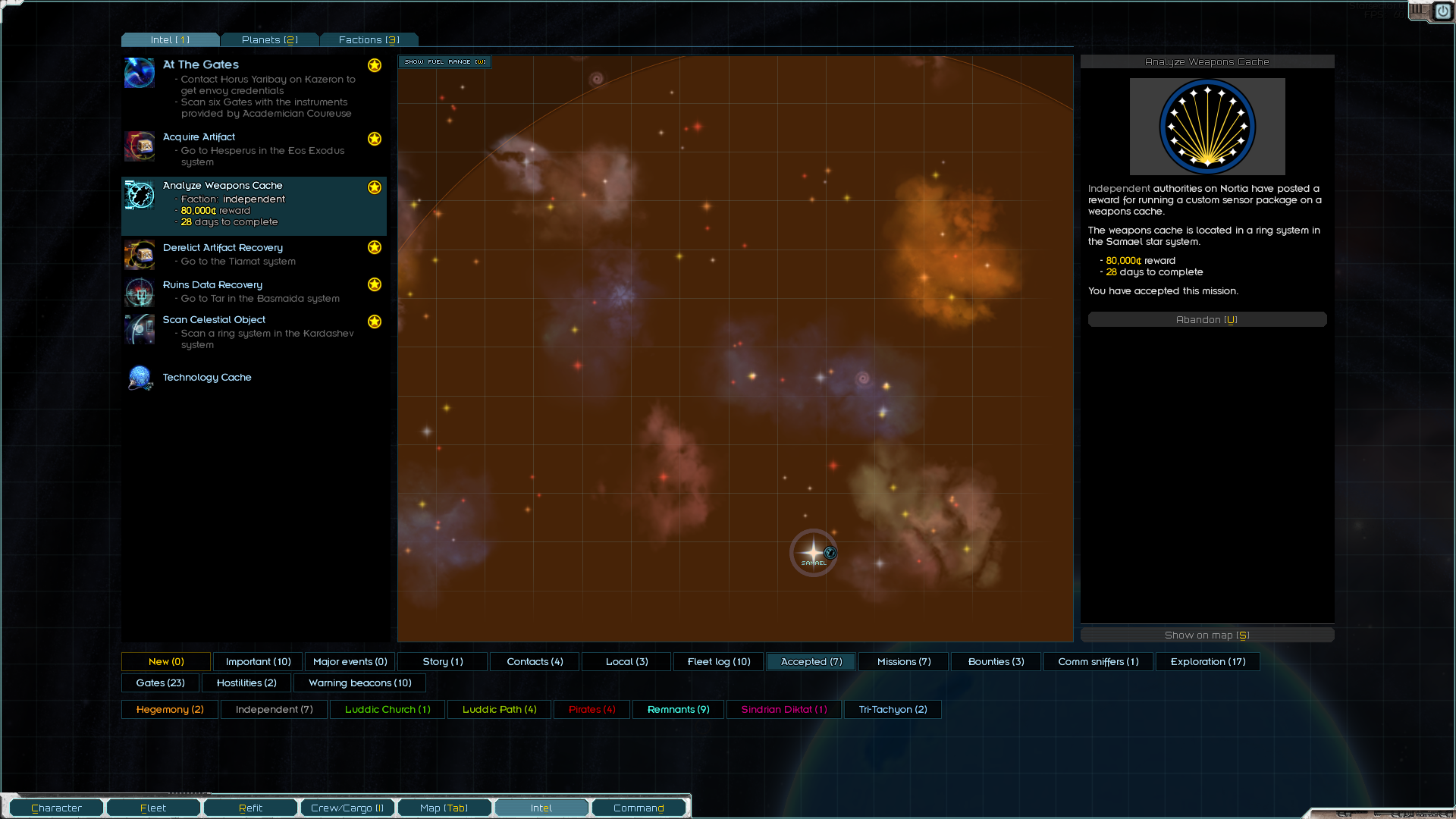Screen dimensions: 1456x819
Task: Filter by Independent (7) faction
Action: tap(274, 709)
